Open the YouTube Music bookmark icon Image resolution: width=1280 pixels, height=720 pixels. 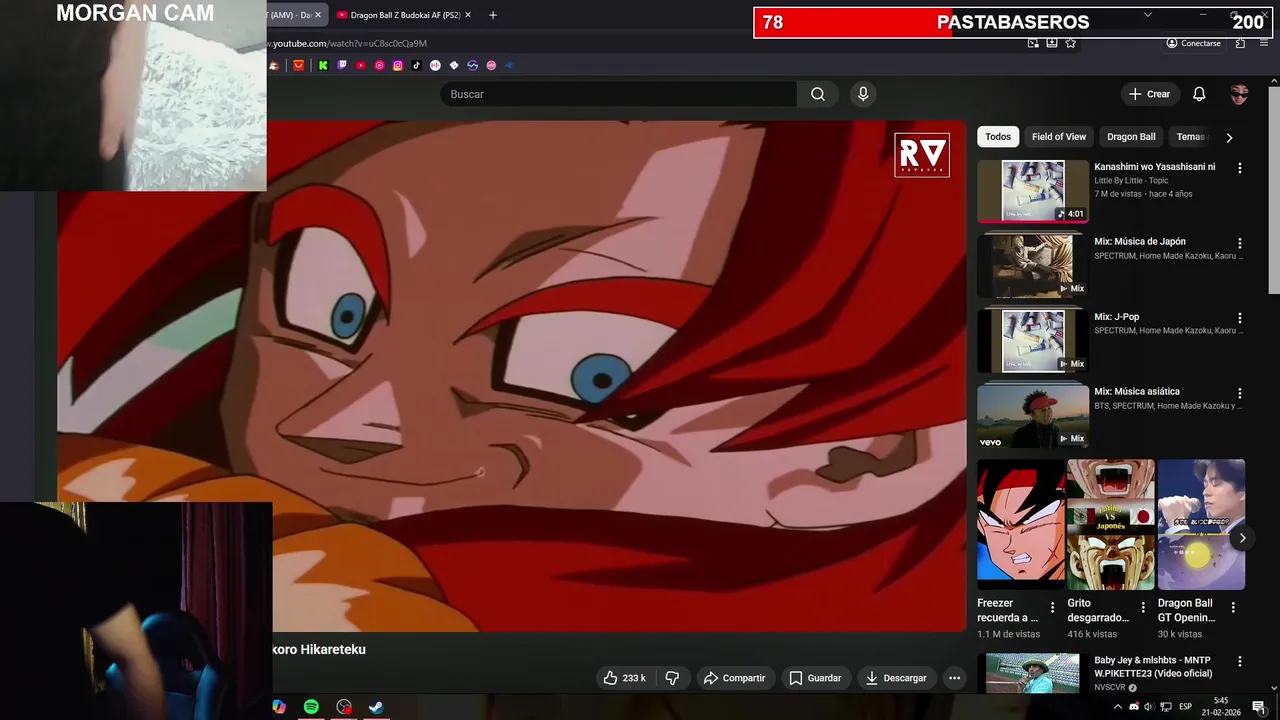[379, 65]
